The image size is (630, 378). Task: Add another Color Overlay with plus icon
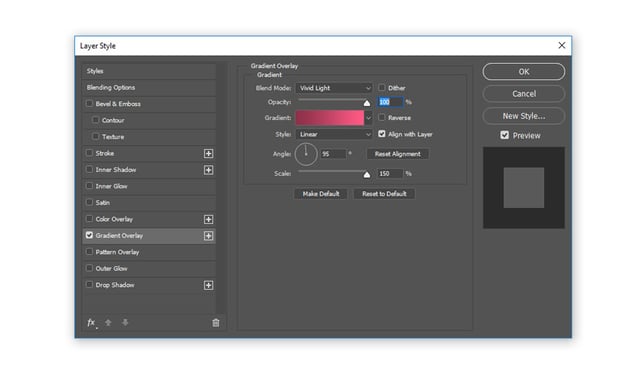click(208, 219)
